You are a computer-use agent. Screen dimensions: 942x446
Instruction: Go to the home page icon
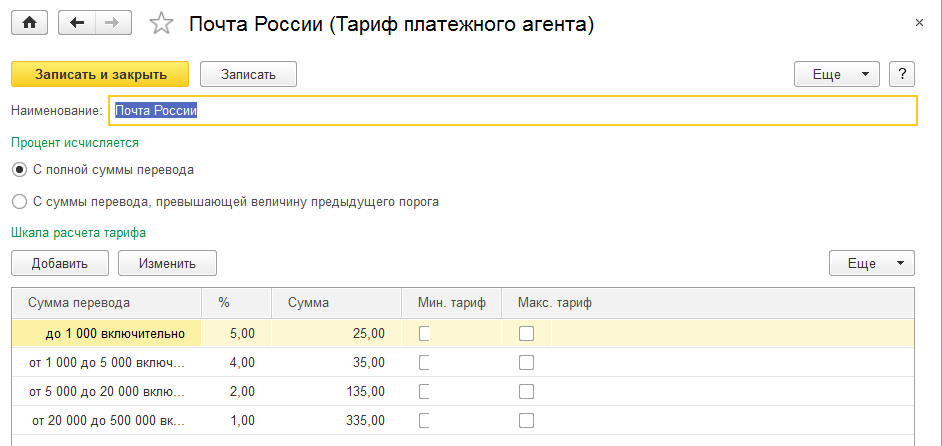point(29,23)
